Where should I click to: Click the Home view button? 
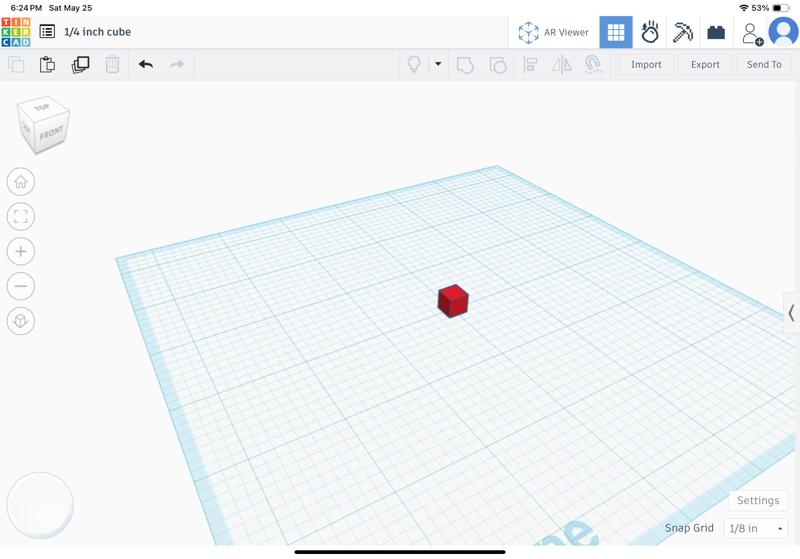21,182
